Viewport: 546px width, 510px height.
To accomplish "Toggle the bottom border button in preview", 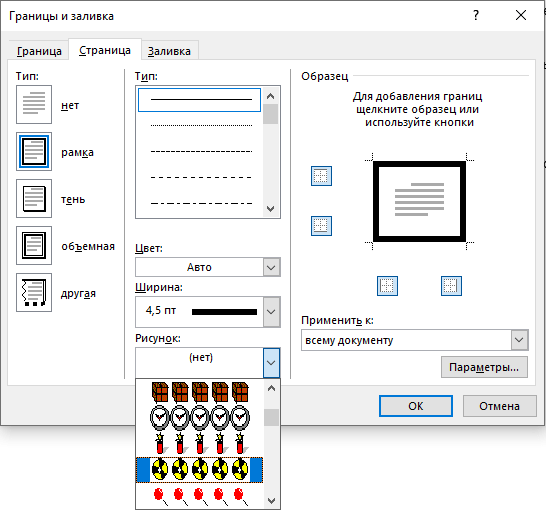I will pyautogui.click(x=321, y=226).
